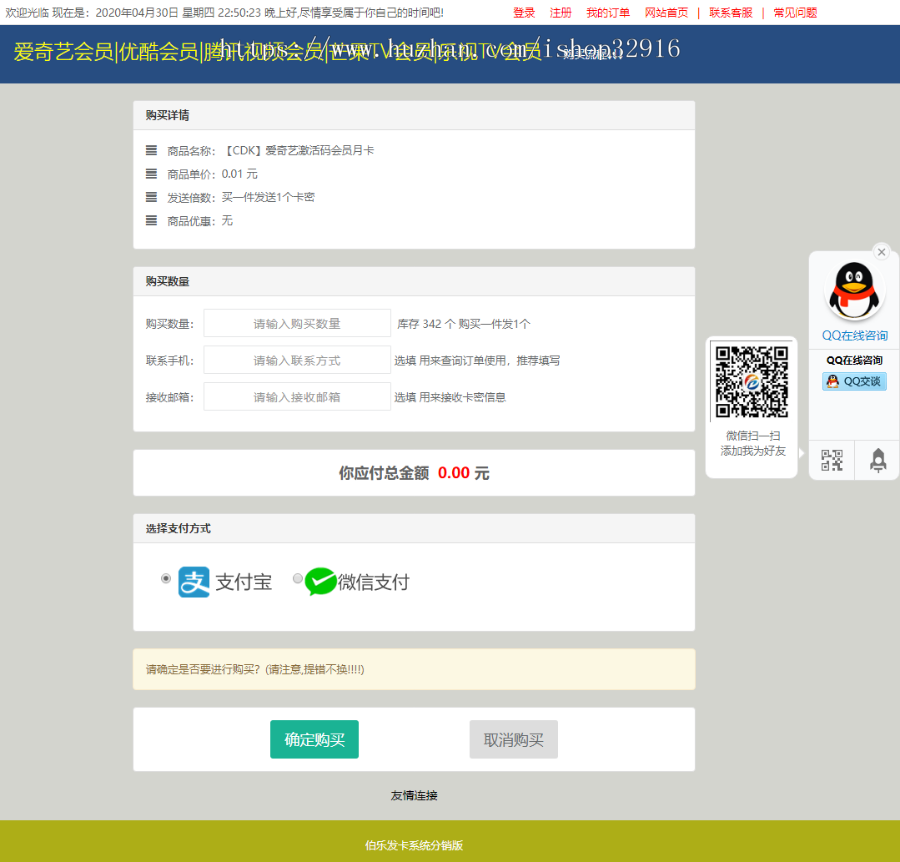Select the 微信支付 payment radio button
Screen dimensions: 900x862
[297, 578]
